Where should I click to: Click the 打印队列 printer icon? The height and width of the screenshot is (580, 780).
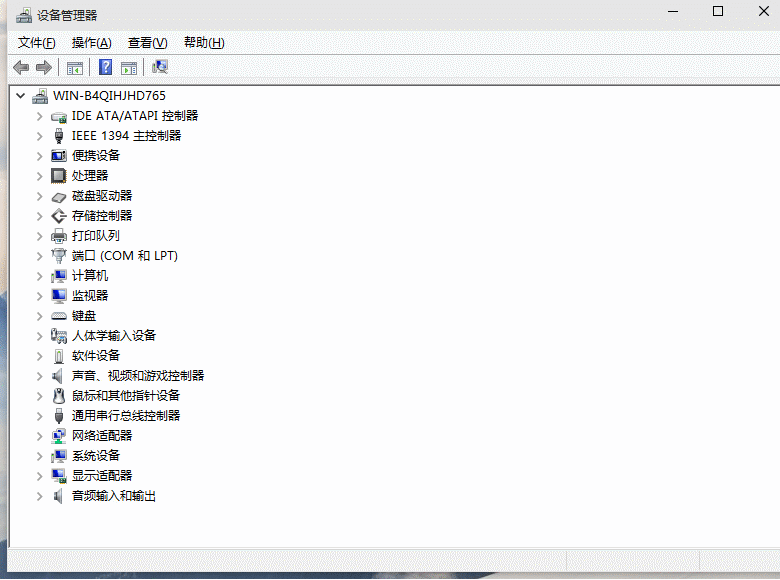point(59,236)
